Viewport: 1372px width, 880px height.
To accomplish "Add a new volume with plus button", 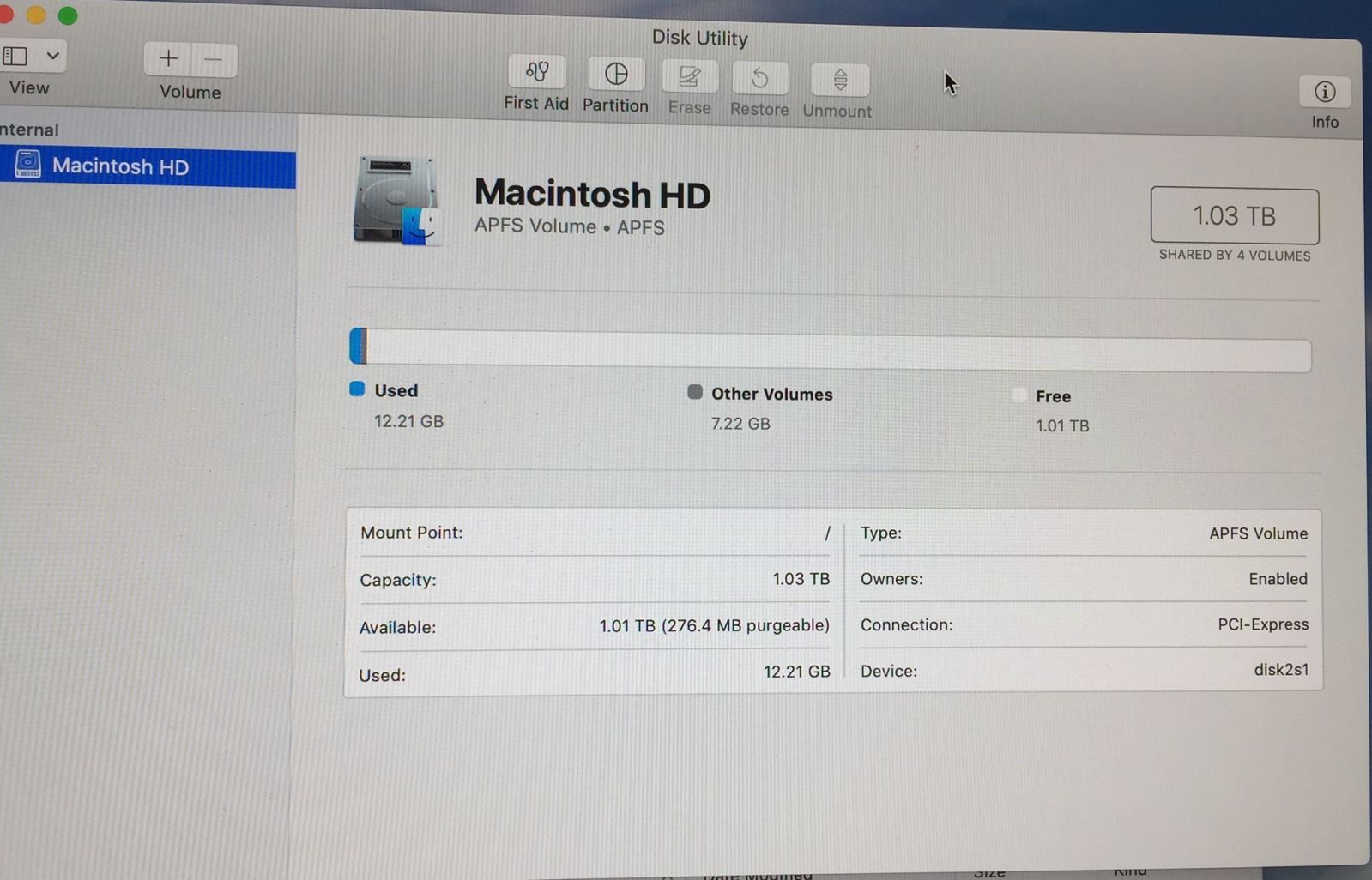I will pyautogui.click(x=168, y=59).
